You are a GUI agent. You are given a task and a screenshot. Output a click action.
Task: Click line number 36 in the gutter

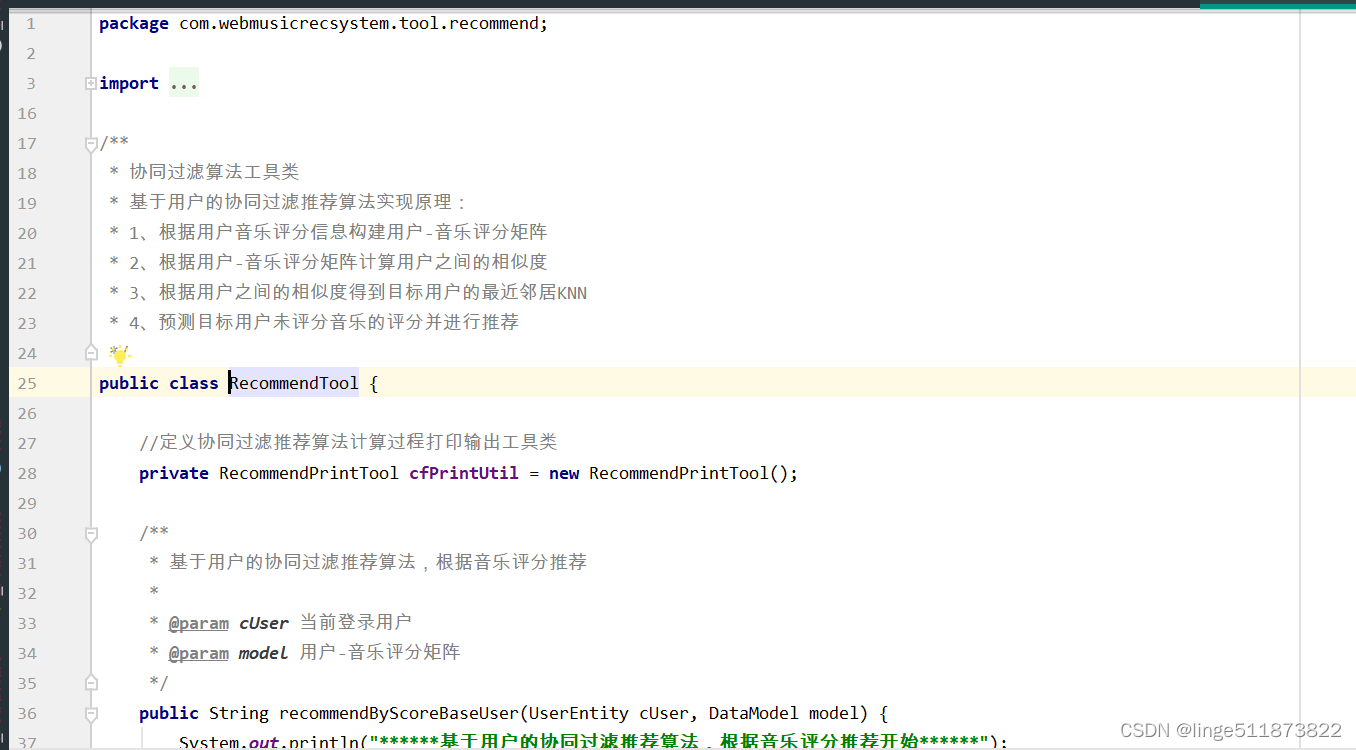(x=27, y=713)
